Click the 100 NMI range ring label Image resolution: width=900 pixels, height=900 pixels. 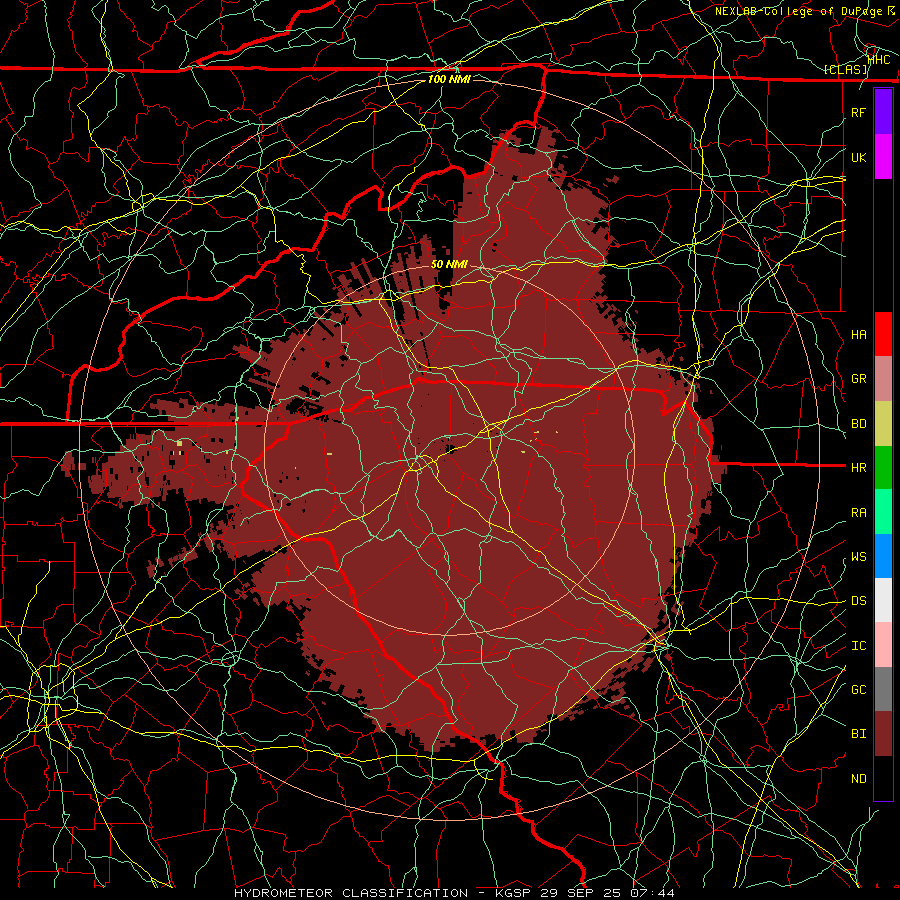(x=449, y=79)
